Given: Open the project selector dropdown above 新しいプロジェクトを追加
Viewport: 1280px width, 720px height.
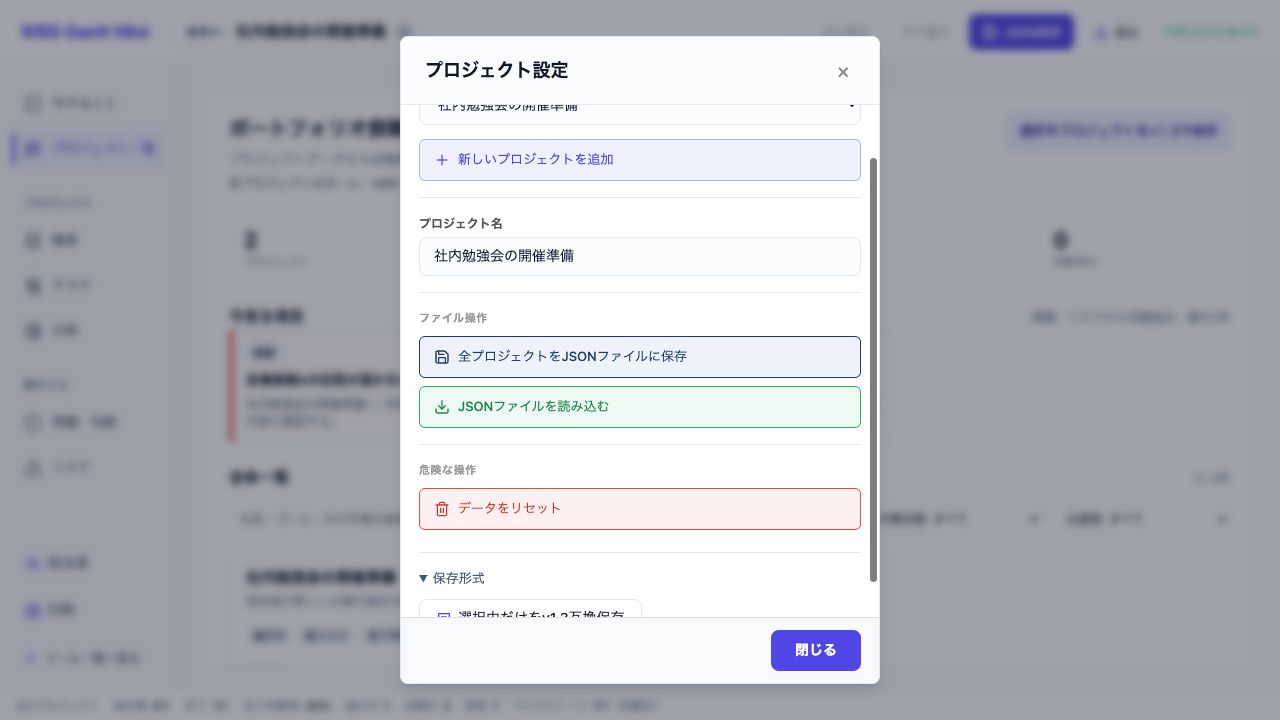Looking at the screenshot, I should click(x=640, y=113).
